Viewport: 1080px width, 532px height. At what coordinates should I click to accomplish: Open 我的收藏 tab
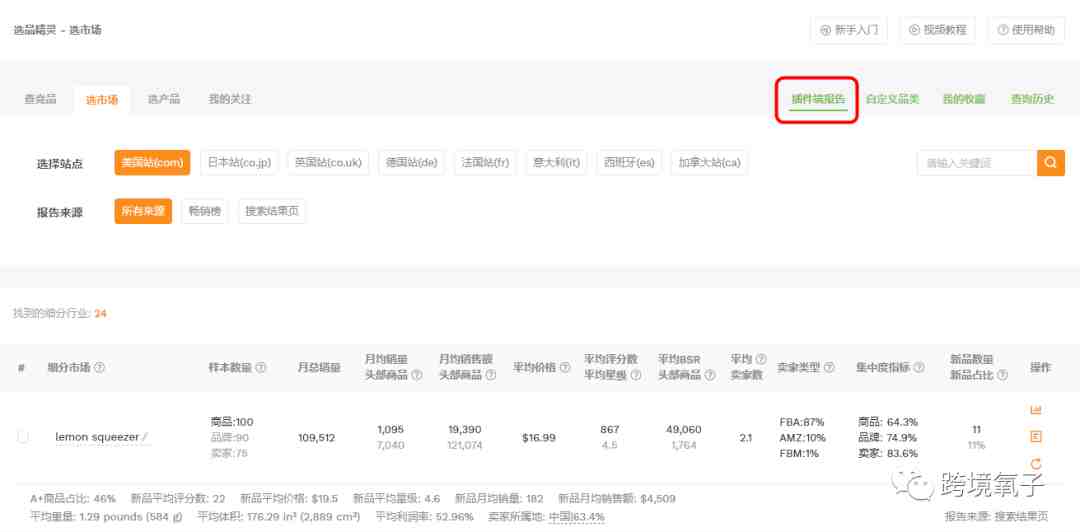pyautogui.click(x=964, y=99)
